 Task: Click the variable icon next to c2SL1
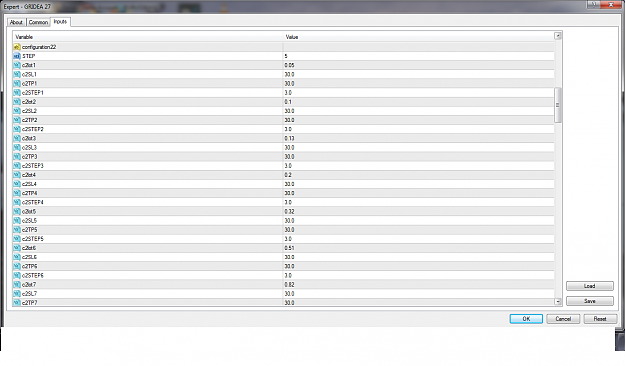click(x=17, y=75)
